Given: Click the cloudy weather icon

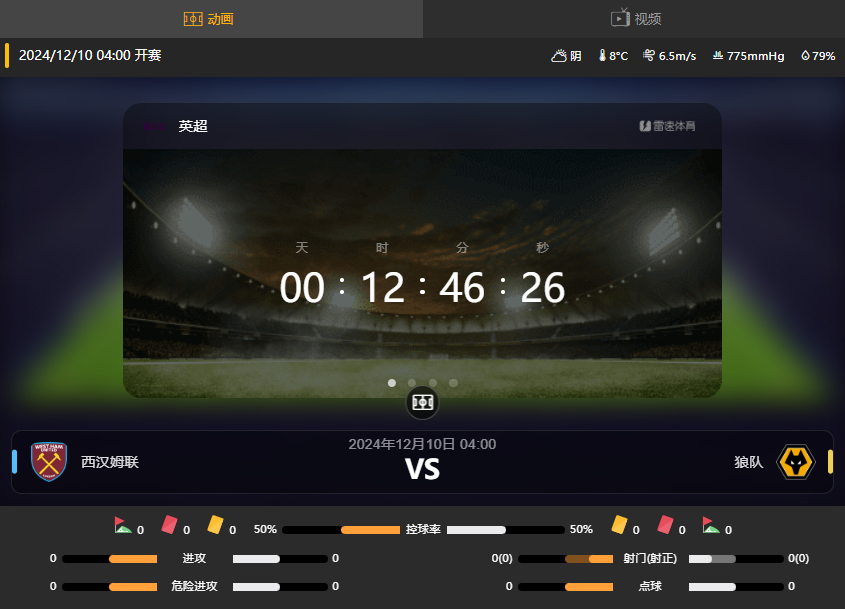Looking at the screenshot, I should coord(559,56).
